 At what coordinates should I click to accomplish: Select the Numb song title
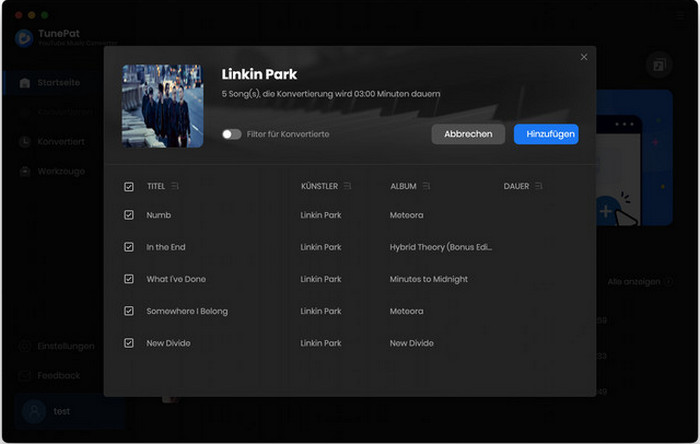coord(158,215)
